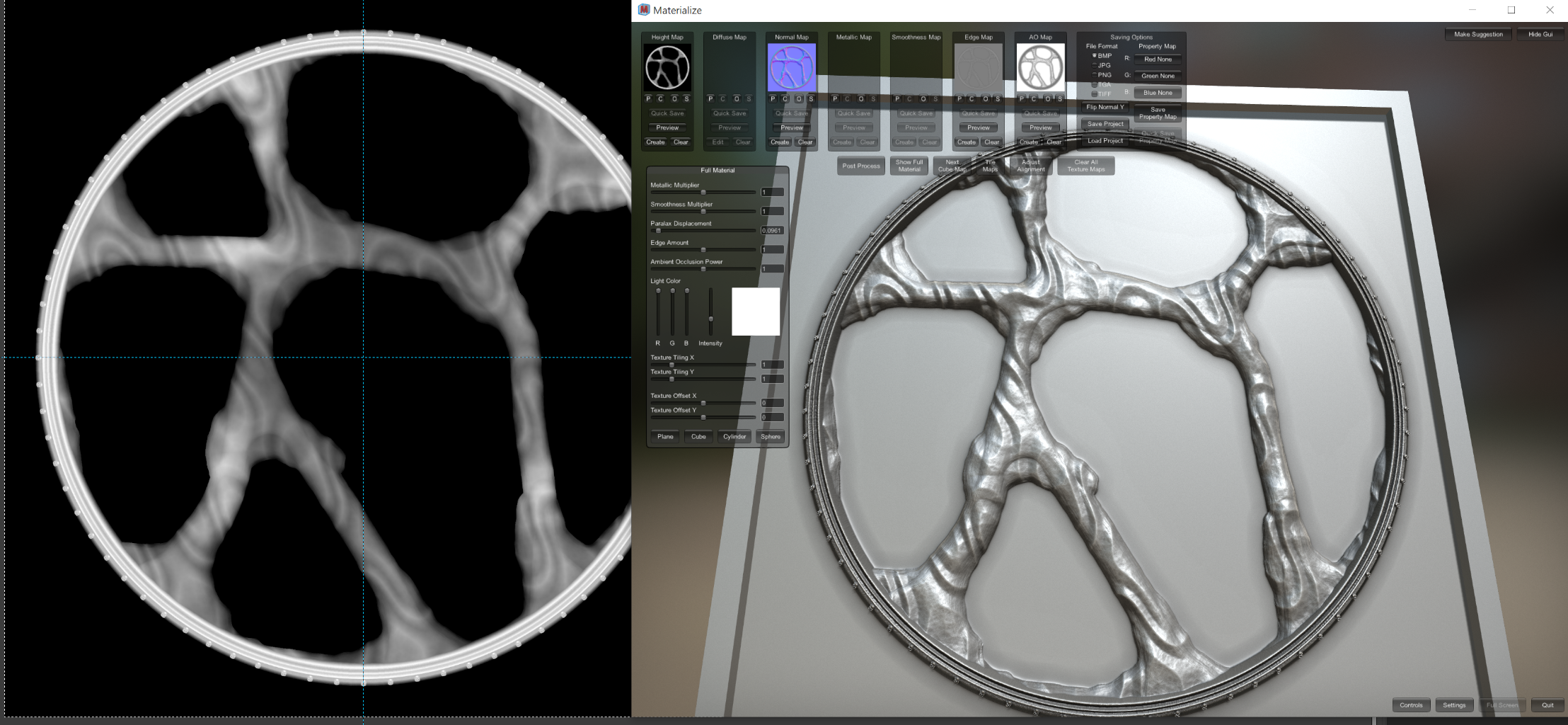1568x725 pixels.
Task: Open the Red None property channel selector
Action: click(1158, 59)
